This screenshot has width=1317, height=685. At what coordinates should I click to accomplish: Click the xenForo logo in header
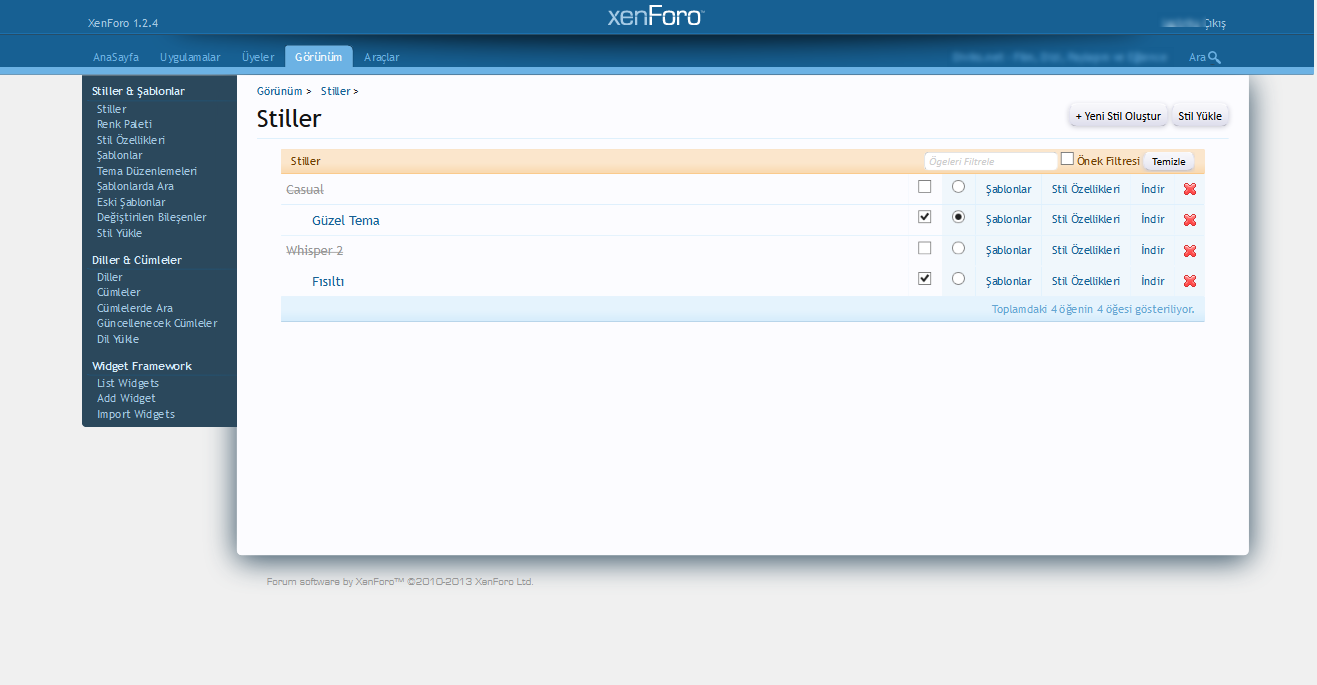pyautogui.click(x=656, y=17)
